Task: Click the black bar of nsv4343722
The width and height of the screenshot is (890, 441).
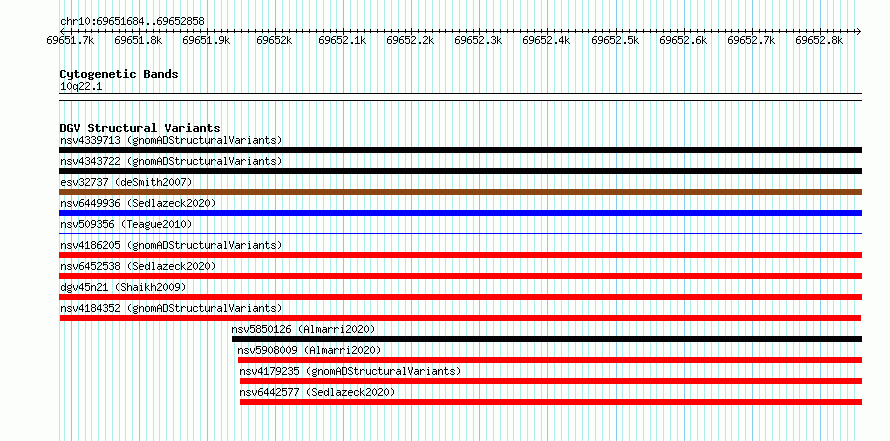Action: [x=460, y=171]
